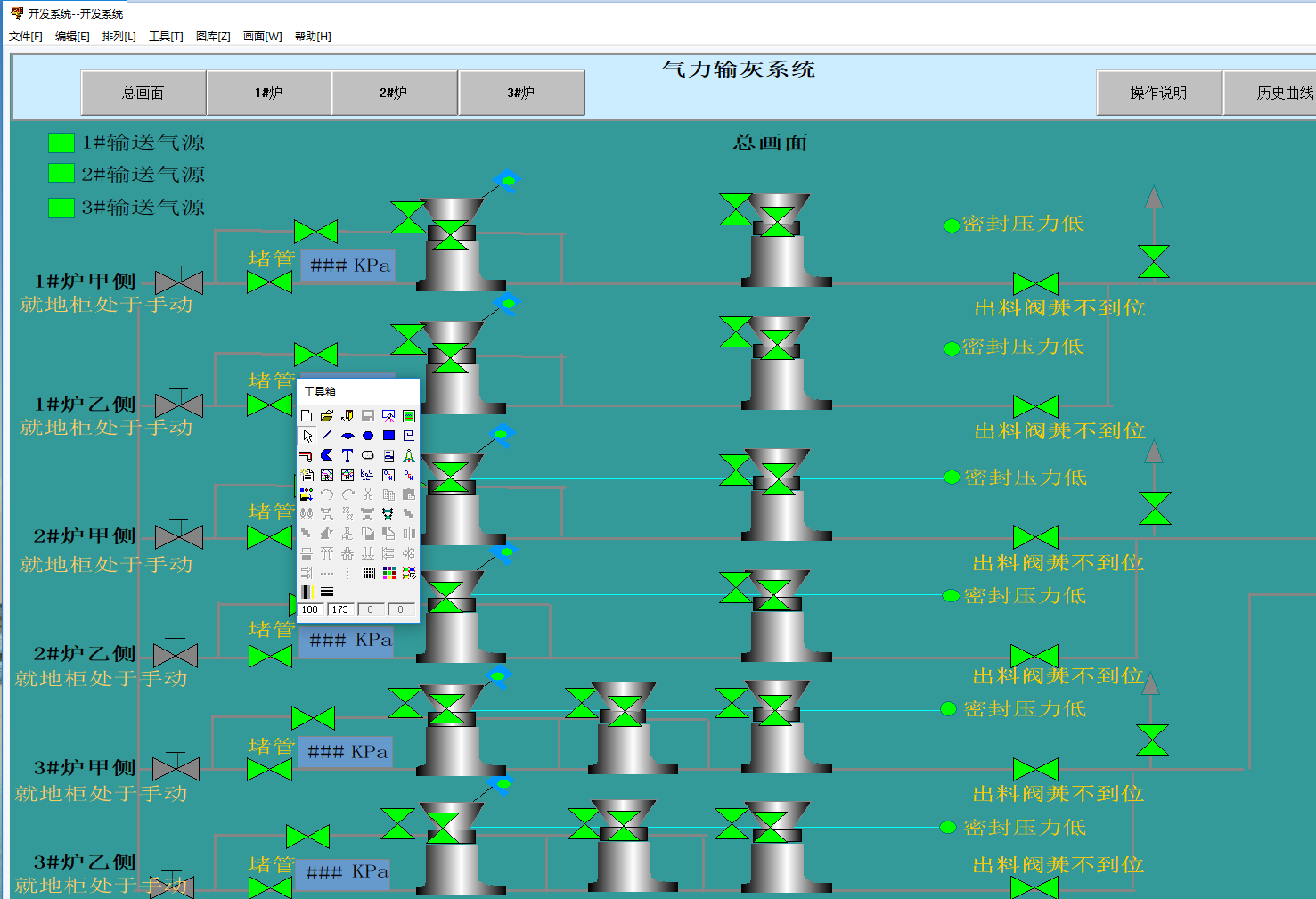
Task: Select the pointer selection tool in toolbox
Action: click(x=307, y=436)
